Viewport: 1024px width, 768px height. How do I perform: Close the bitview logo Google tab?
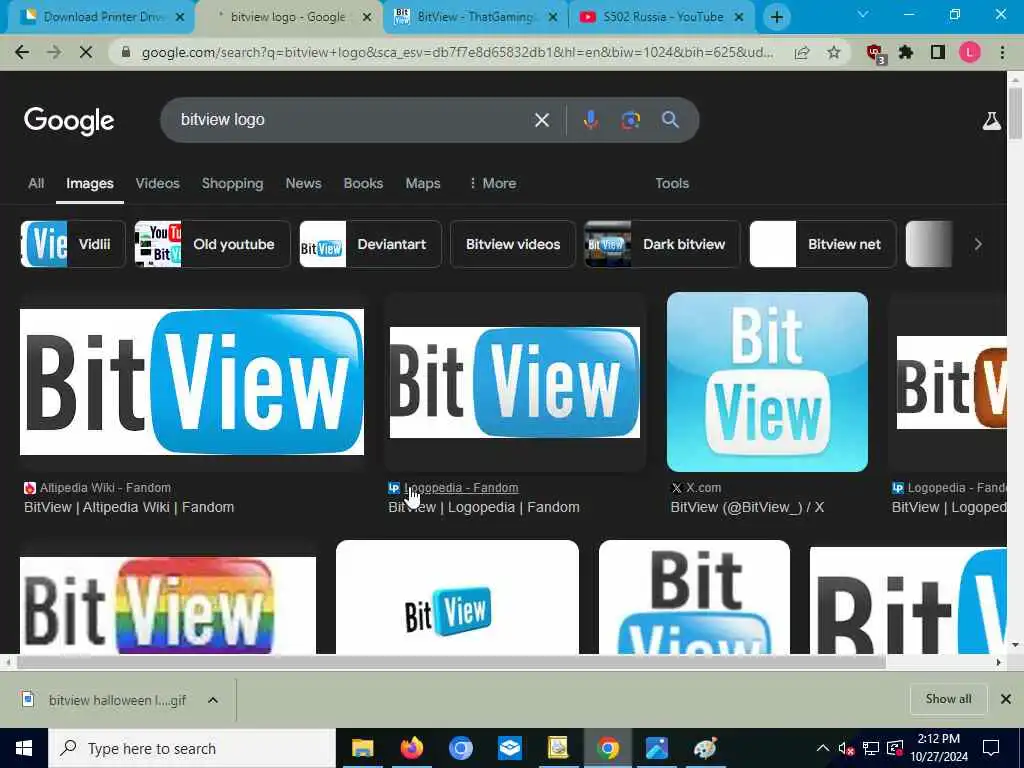click(367, 18)
